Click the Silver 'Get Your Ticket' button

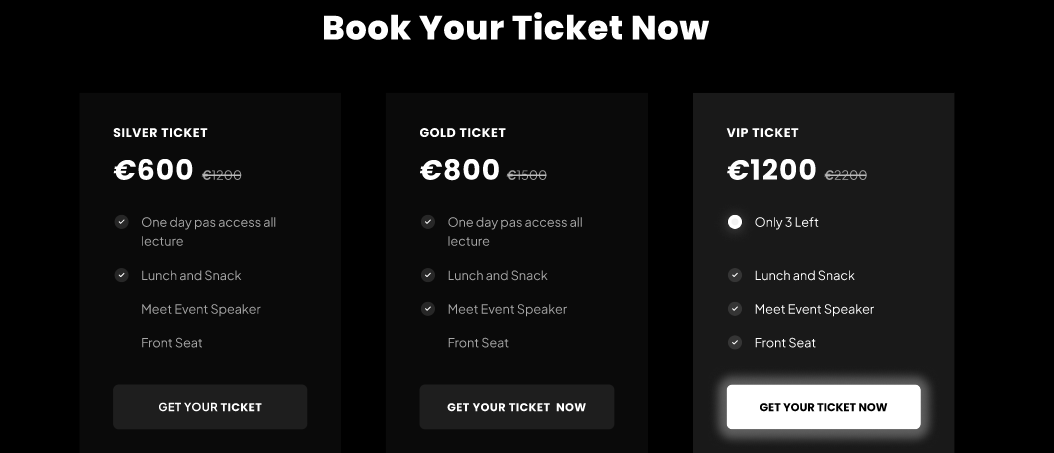tap(210, 407)
